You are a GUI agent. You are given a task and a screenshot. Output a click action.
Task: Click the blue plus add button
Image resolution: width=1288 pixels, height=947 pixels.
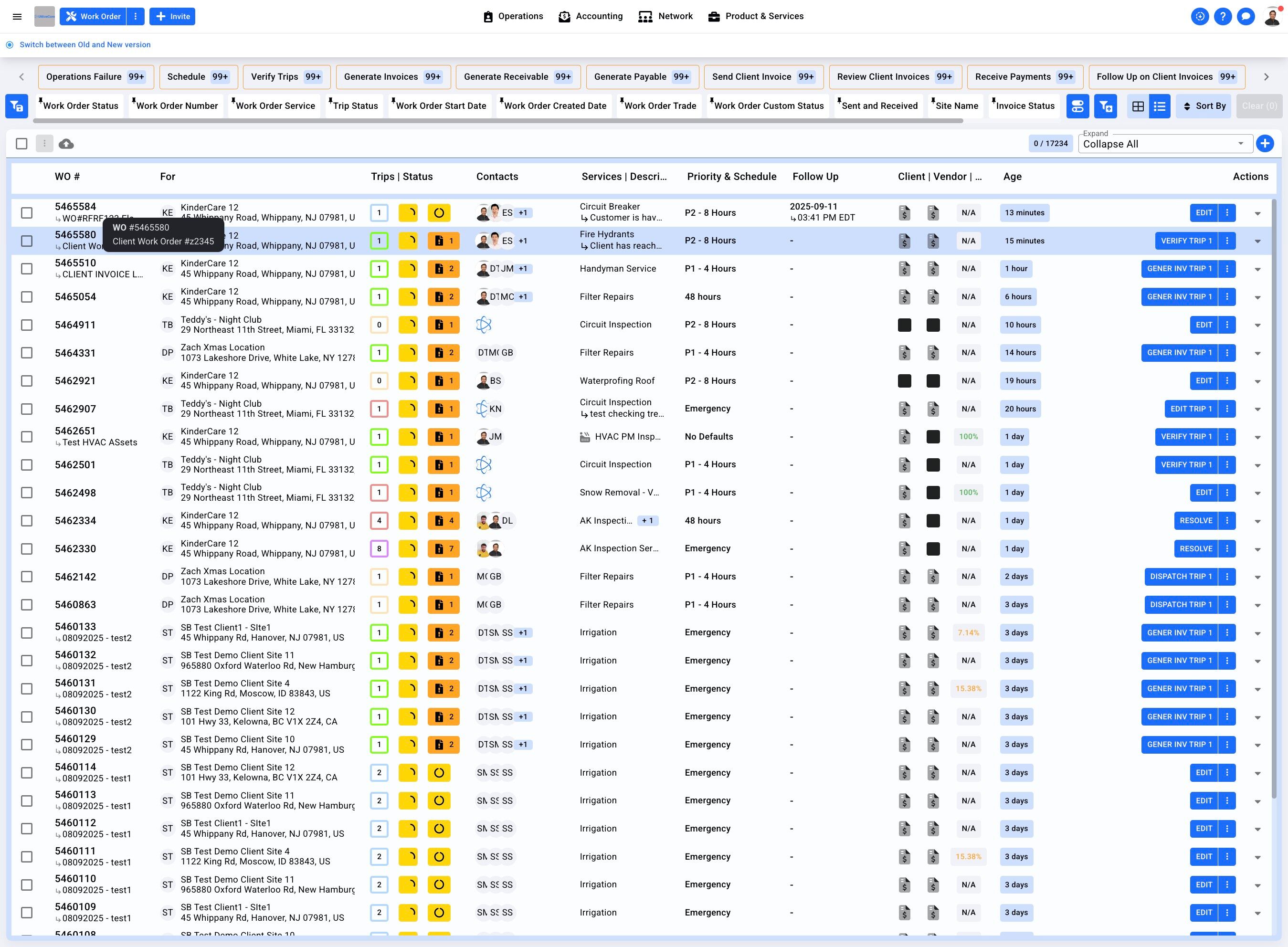click(x=1265, y=143)
